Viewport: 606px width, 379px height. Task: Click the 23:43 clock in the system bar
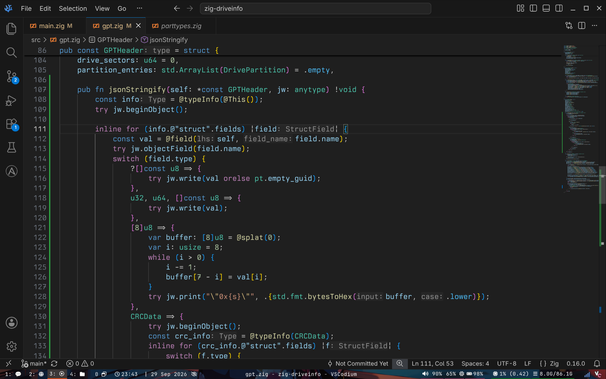126,374
